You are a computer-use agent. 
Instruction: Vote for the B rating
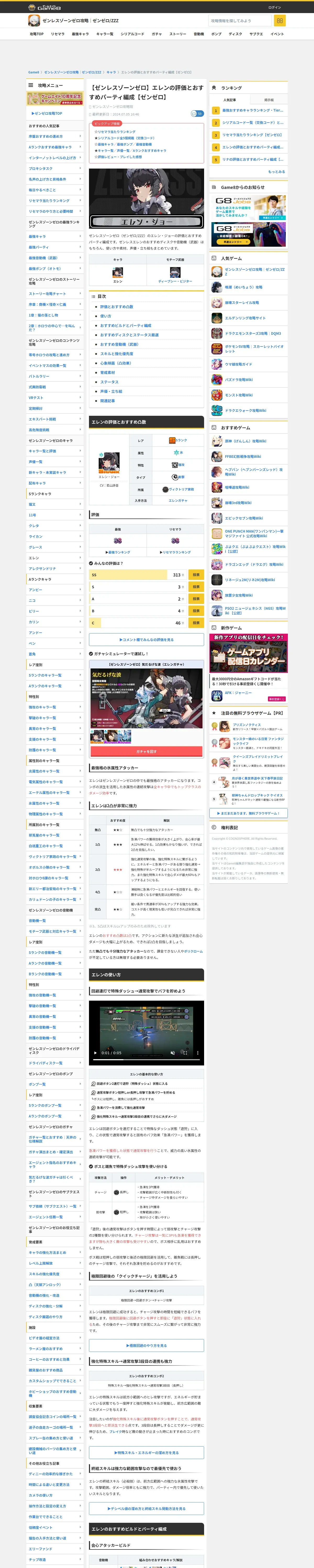click(196, 610)
